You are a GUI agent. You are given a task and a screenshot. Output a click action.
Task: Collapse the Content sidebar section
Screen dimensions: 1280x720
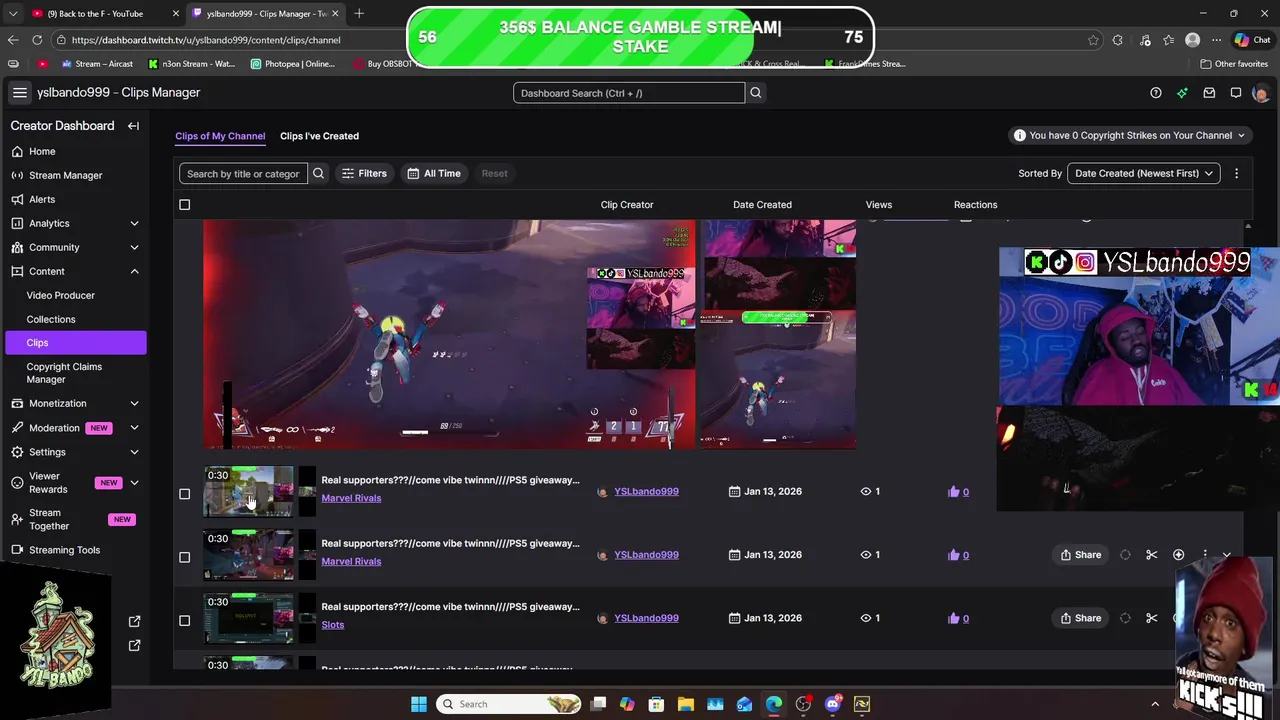[x=134, y=271]
